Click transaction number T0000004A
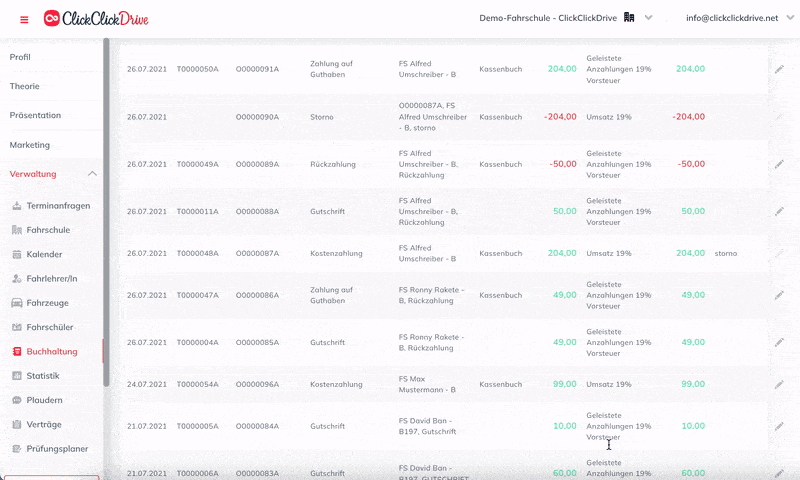 (x=197, y=342)
